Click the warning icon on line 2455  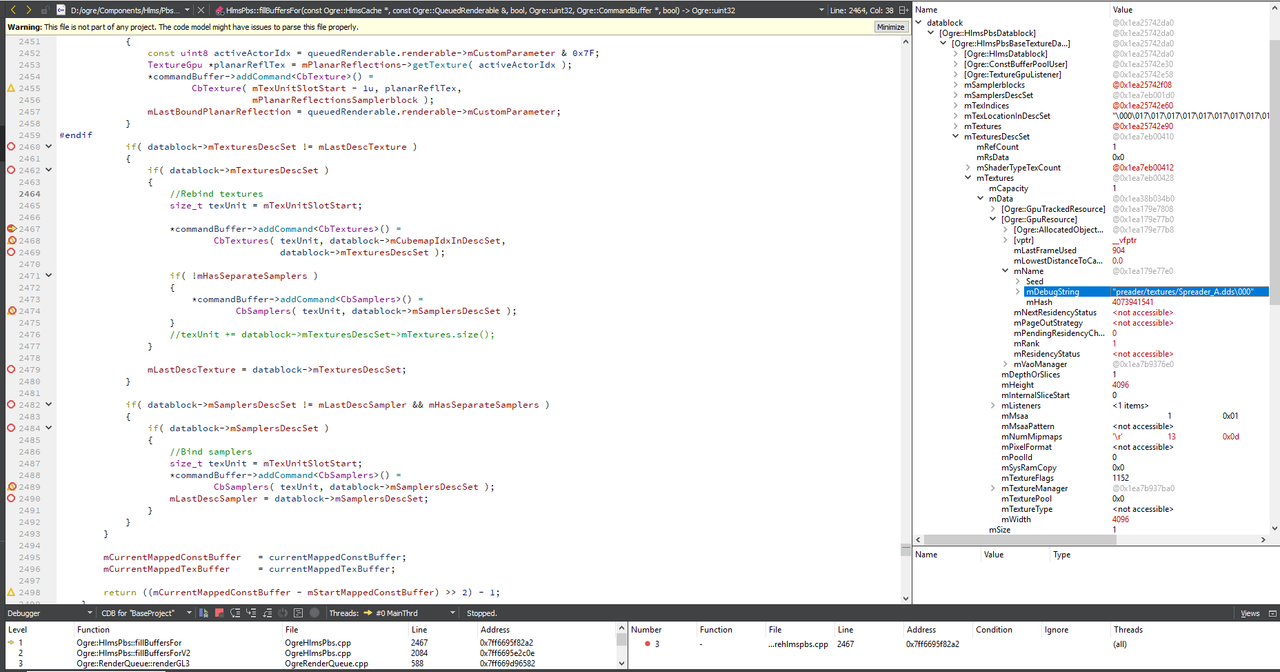tap(11, 89)
